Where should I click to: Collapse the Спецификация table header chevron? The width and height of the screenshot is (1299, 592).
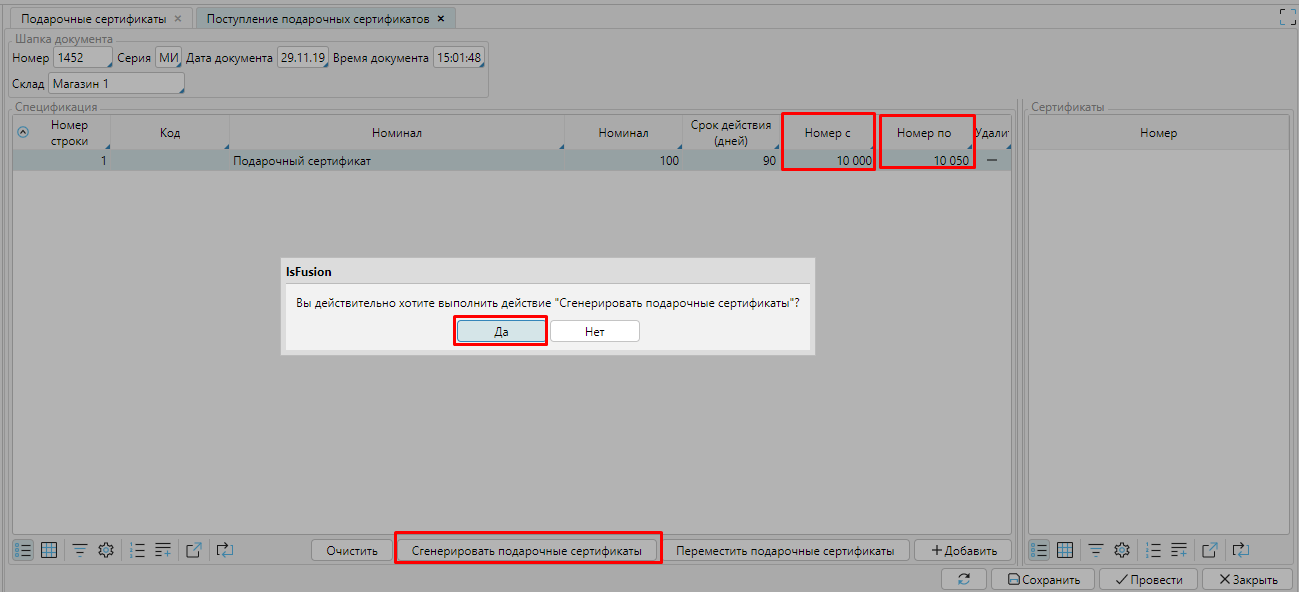(x=23, y=132)
